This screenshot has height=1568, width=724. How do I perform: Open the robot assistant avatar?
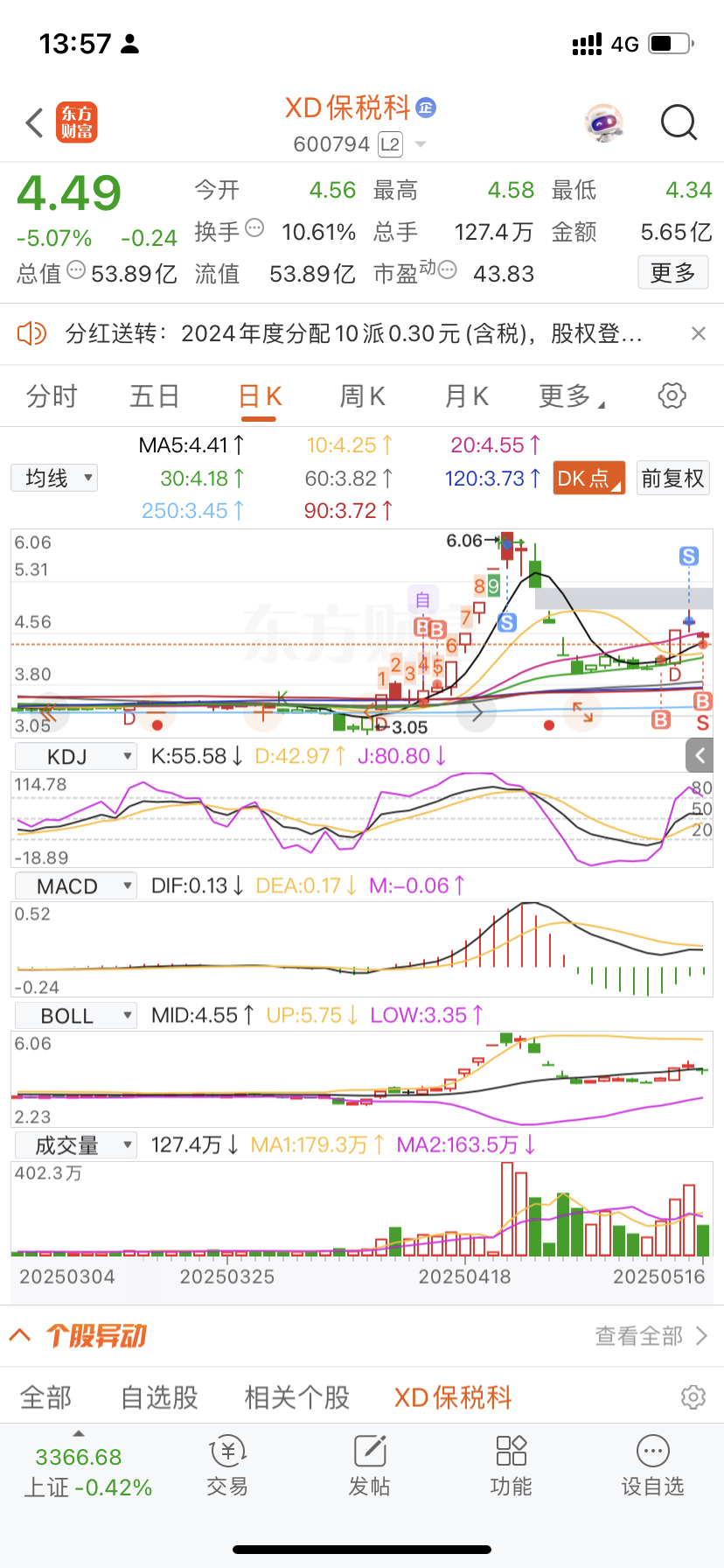click(603, 123)
